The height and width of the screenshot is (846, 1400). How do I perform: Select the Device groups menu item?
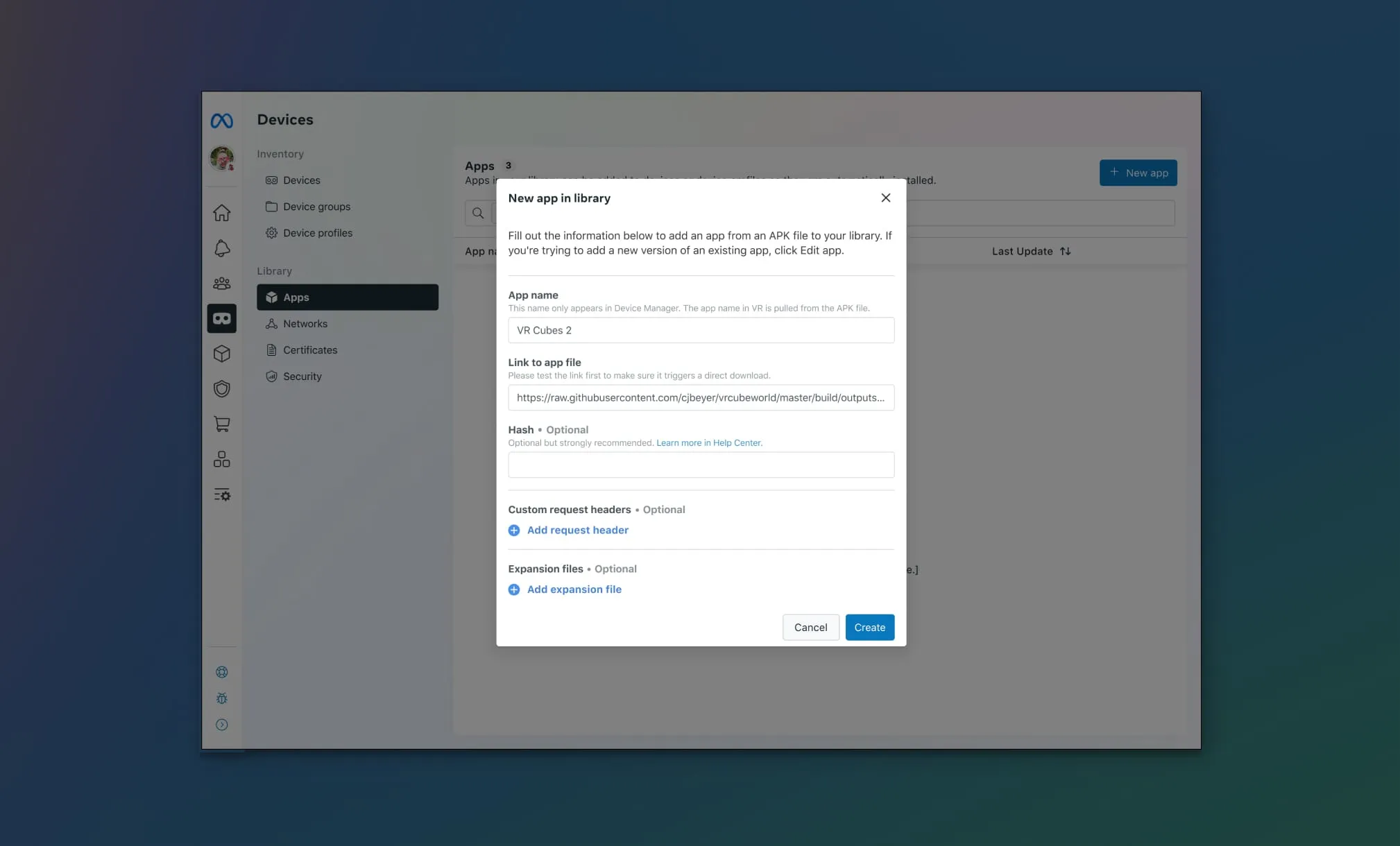[x=316, y=207]
